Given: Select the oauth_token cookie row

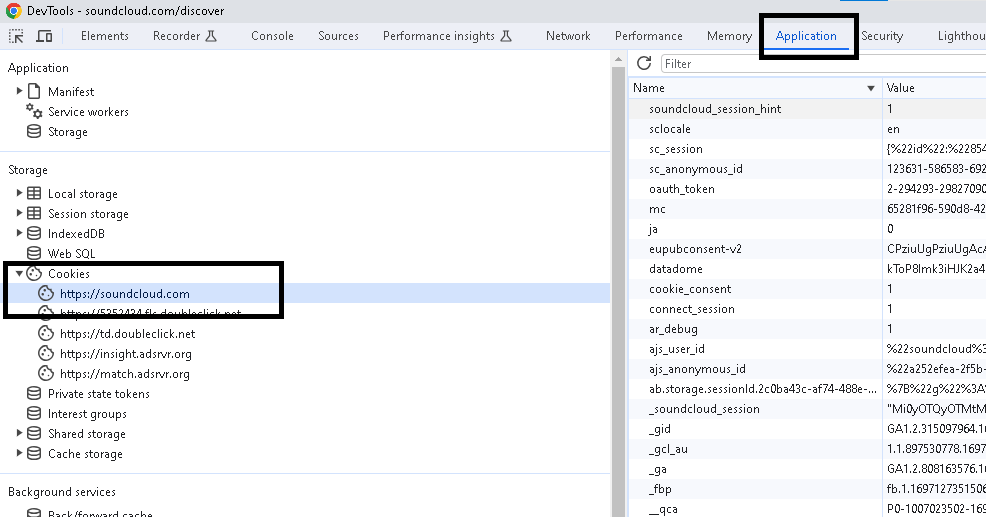Looking at the screenshot, I should [807, 189].
